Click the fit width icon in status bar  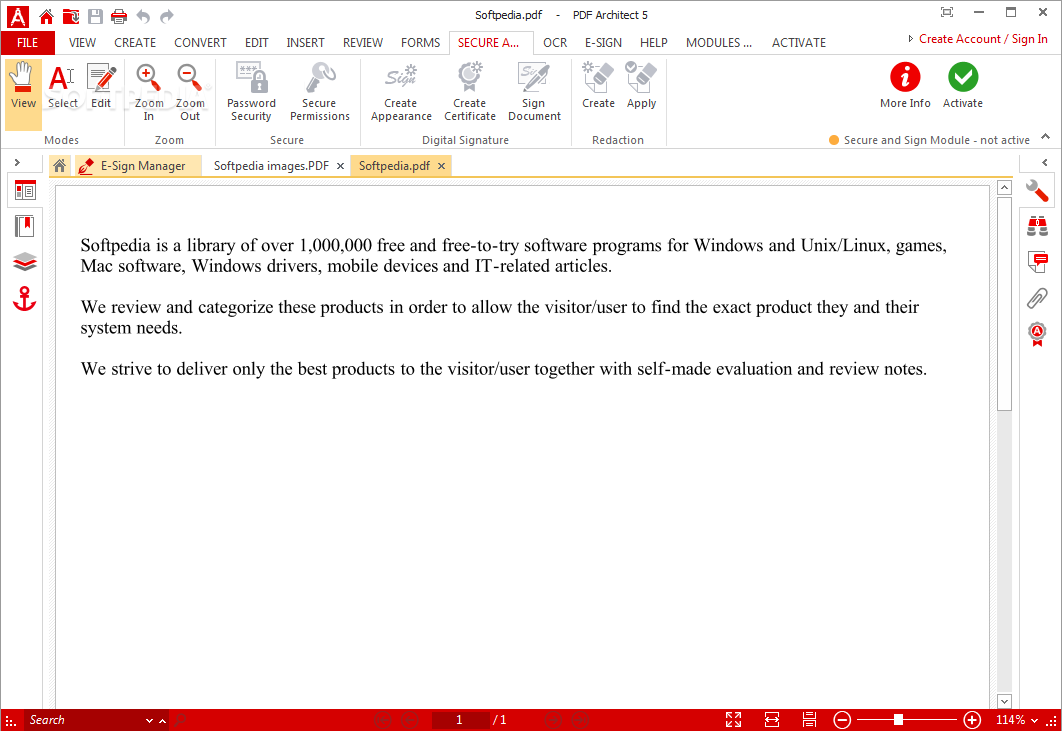pyautogui.click(x=771, y=719)
